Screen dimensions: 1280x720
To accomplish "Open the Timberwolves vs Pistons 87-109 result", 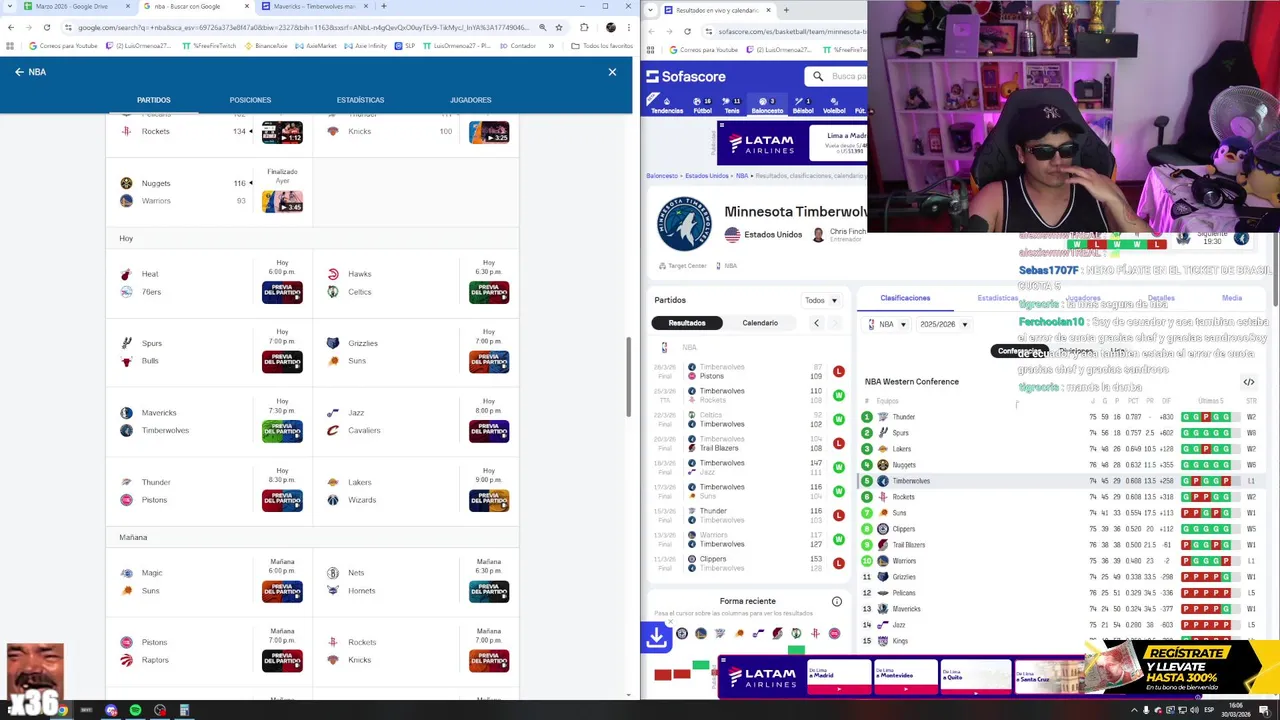I will point(750,372).
